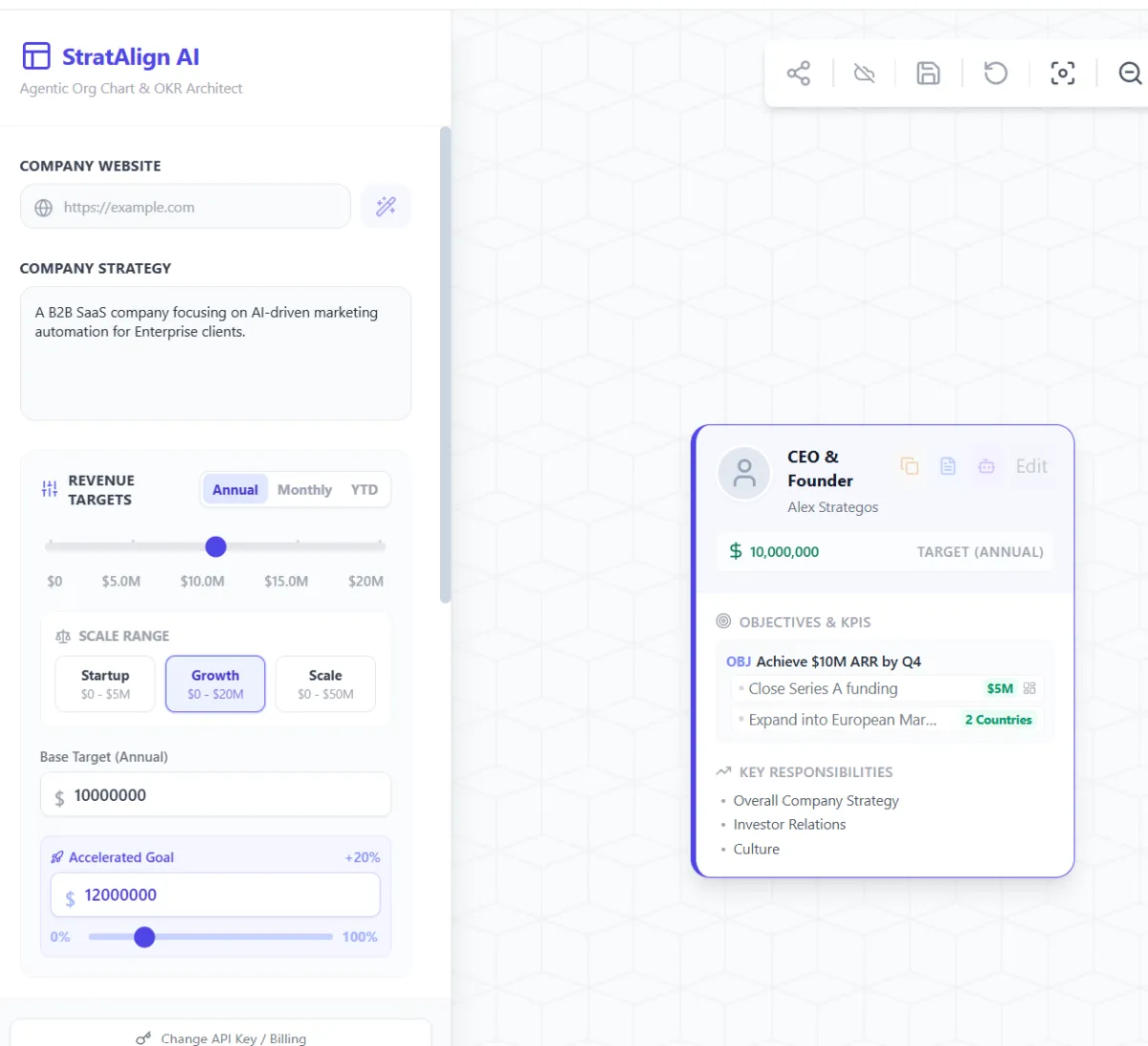This screenshot has width=1148, height=1046.
Task: Click the robot agent icon on CEO card
Action: [986, 466]
